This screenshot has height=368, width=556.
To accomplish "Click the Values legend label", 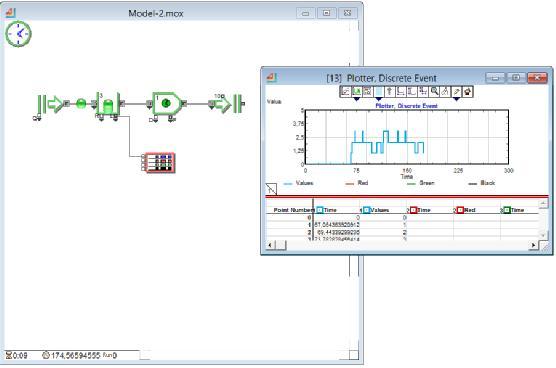I will coord(304,183).
